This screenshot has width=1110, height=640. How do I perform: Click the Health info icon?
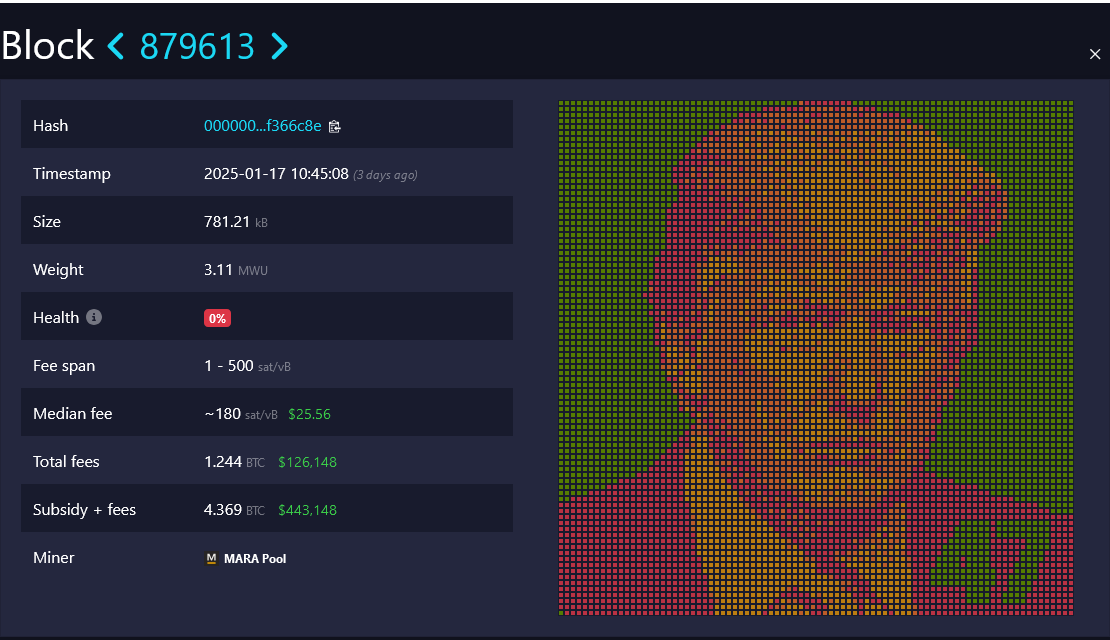point(94,317)
